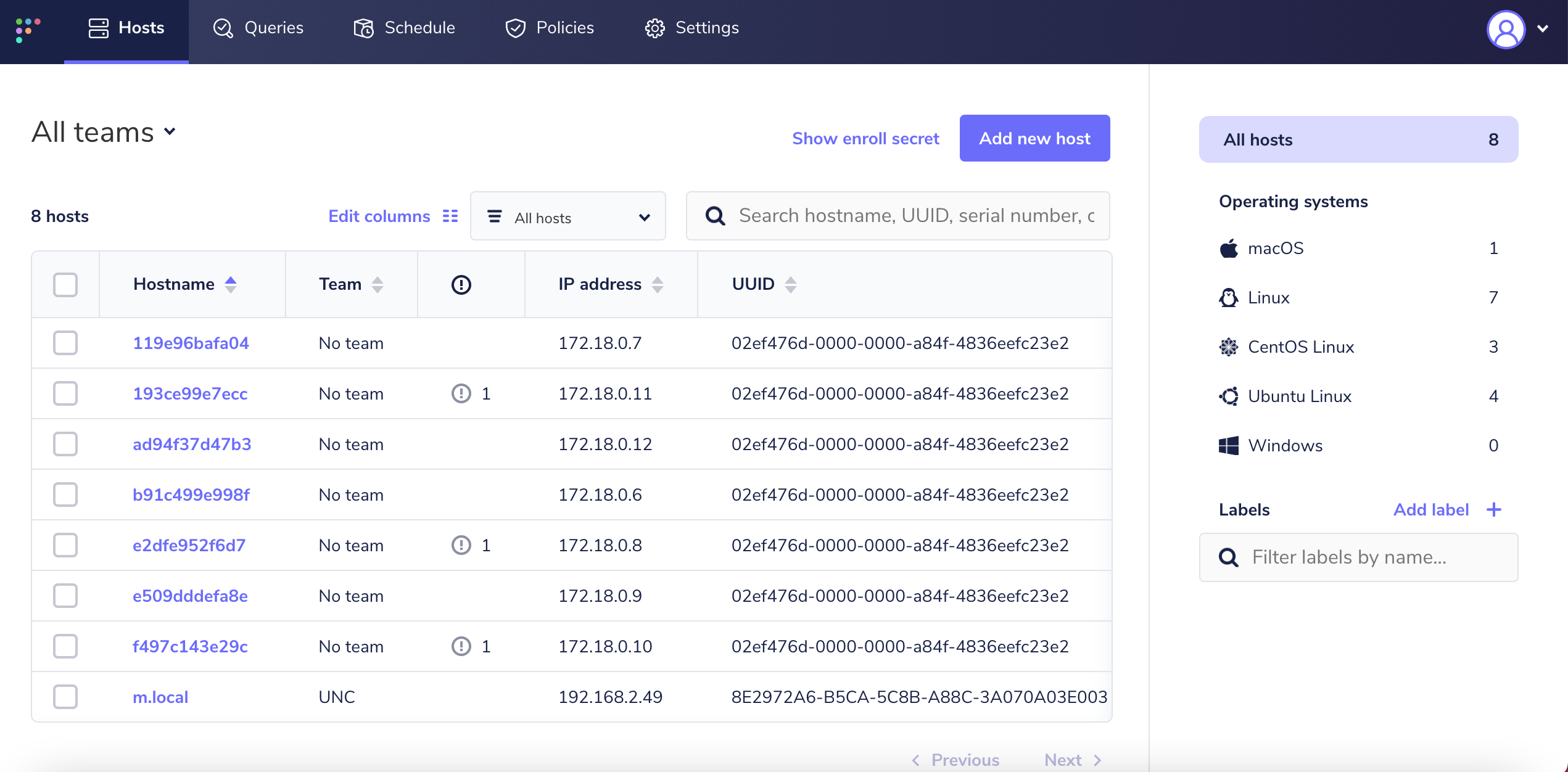Click the Add new host button
Viewport: 1568px width, 772px height.
click(1034, 138)
